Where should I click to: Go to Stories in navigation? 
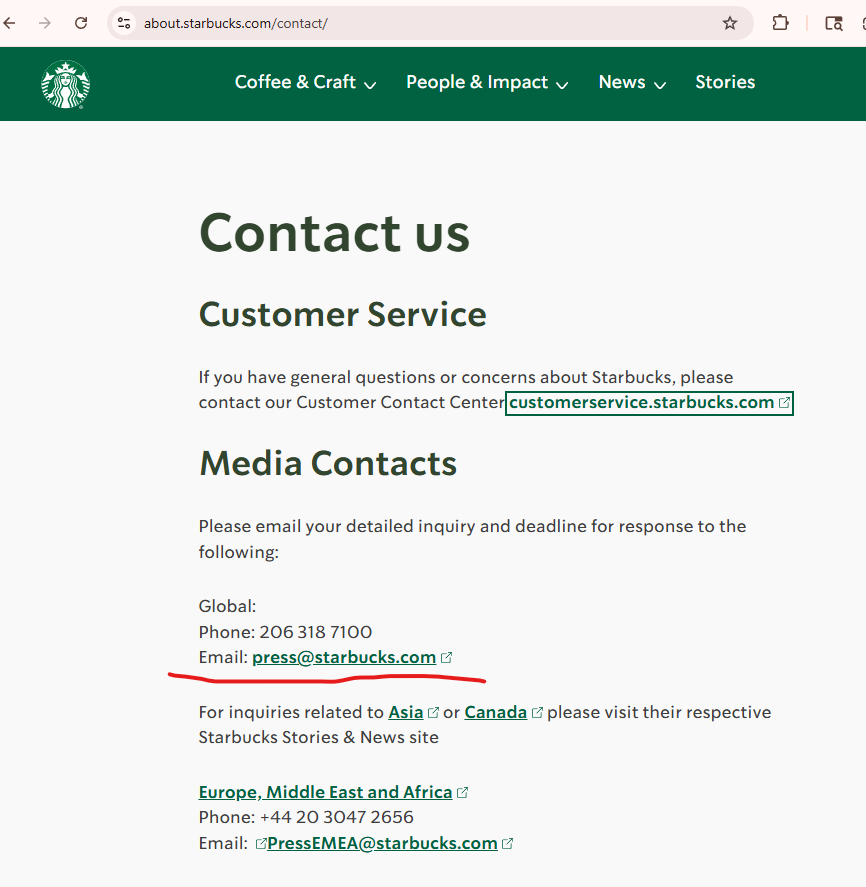(x=725, y=82)
